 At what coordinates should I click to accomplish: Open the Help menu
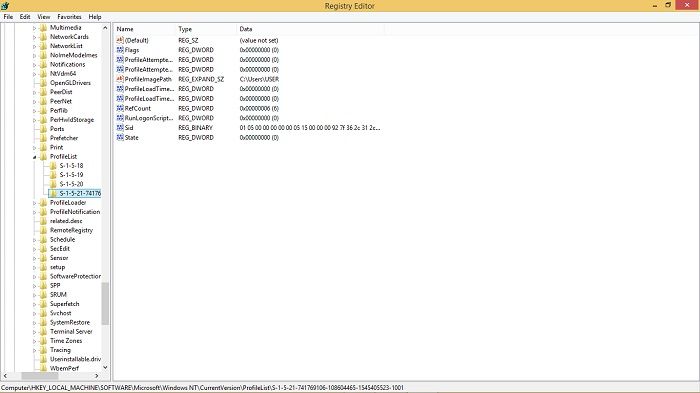95,17
